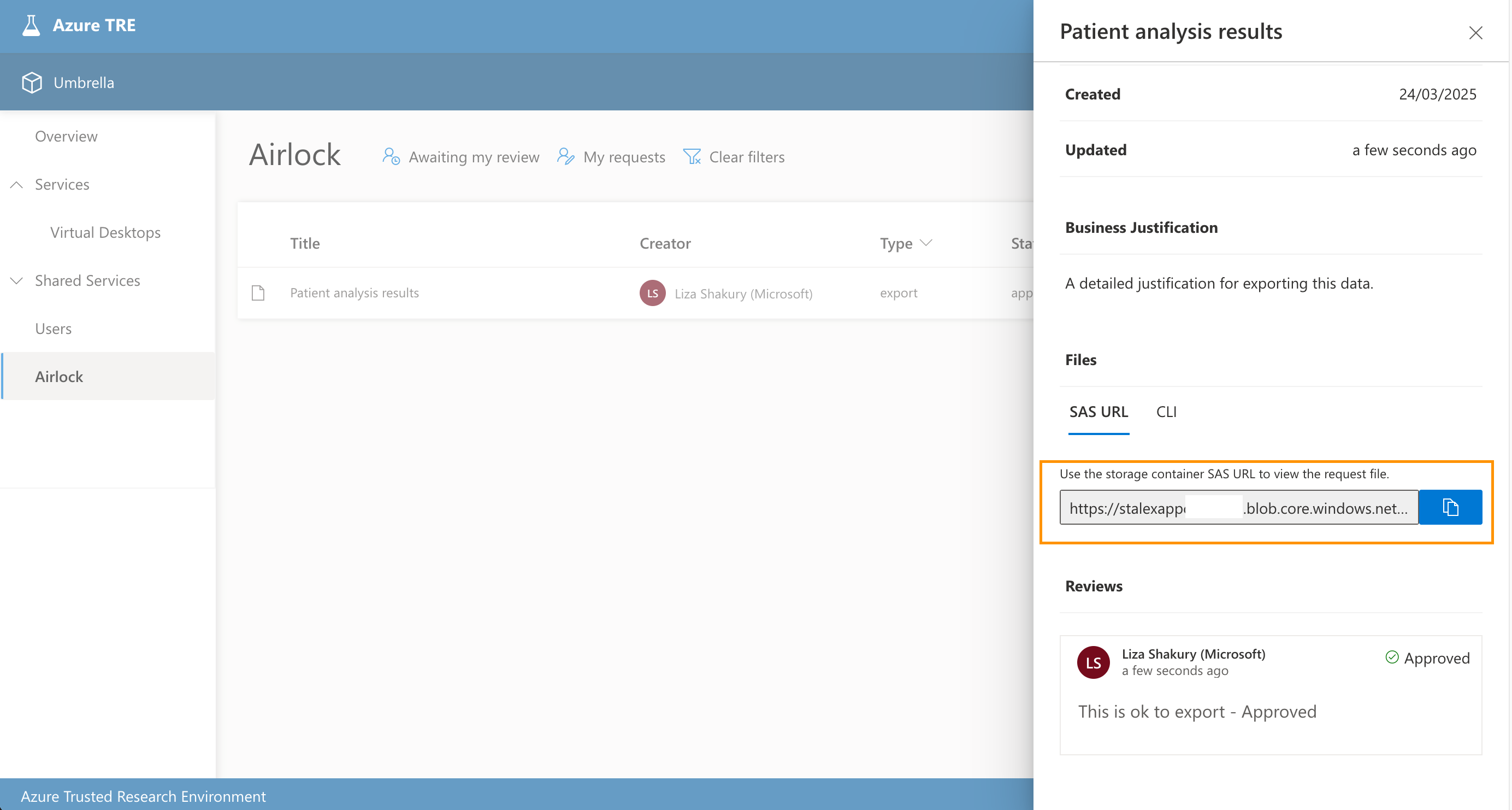Screen dimensions: 1512x810
Task: Switch to the CLI tab
Action: [1166, 412]
